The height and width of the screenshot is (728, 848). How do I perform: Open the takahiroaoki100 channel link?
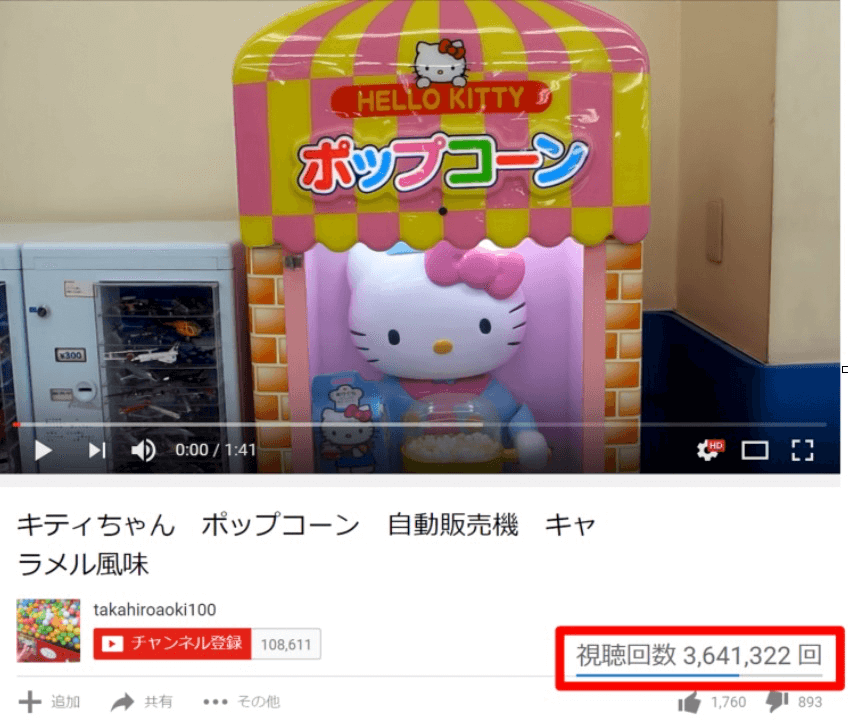pos(155,610)
